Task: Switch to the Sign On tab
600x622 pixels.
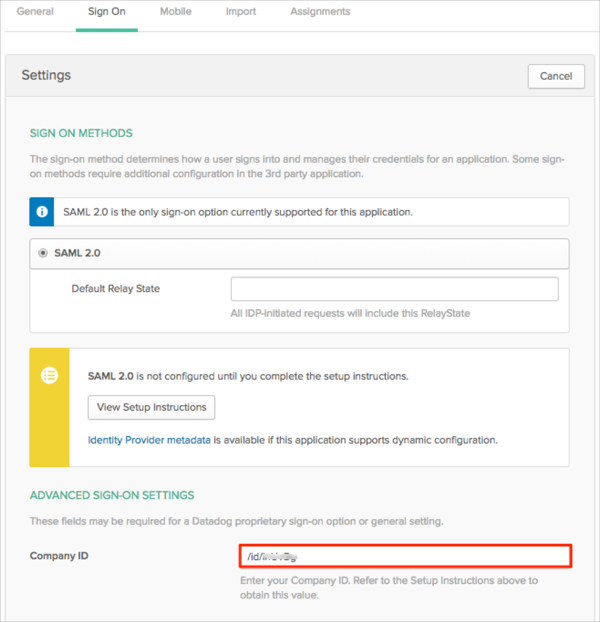Action: click(107, 12)
